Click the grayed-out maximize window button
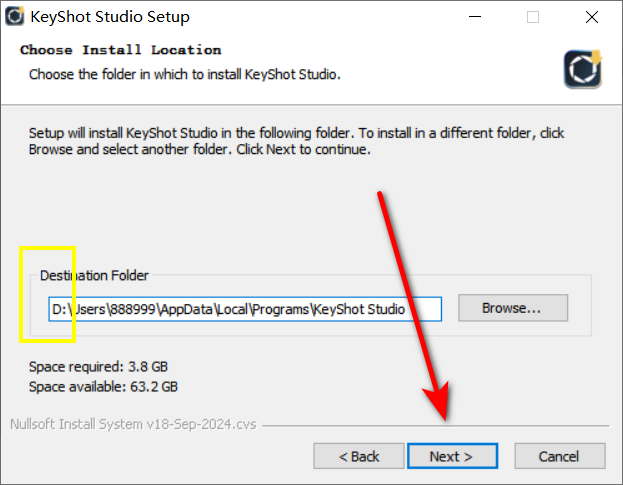This screenshot has width=623, height=485. tap(533, 17)
